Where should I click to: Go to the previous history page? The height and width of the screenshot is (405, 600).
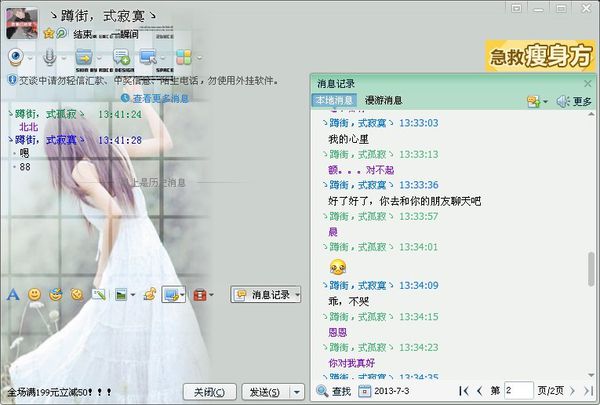(x=479, y=391)
